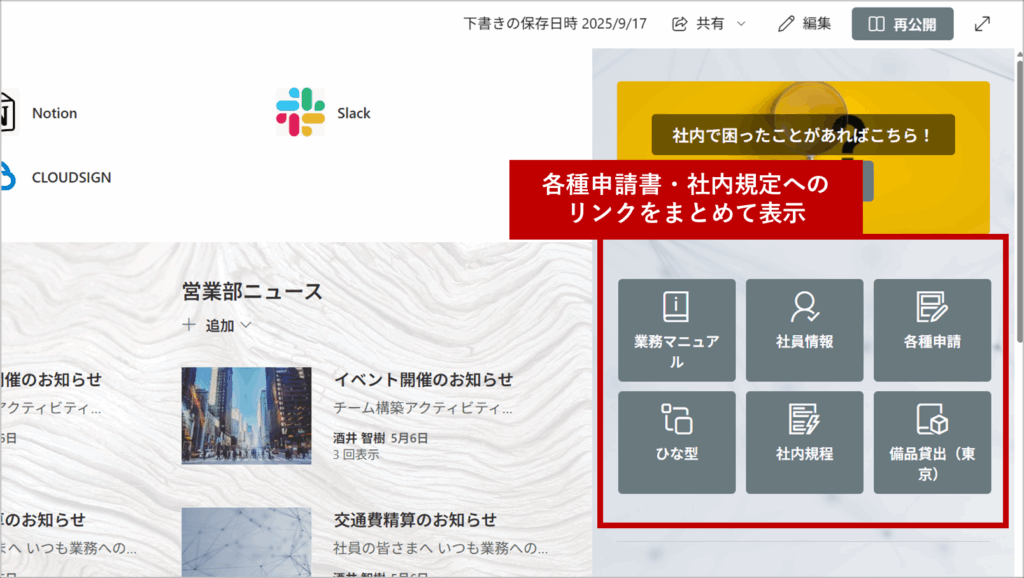Click the Notion logo icon
1024x578 pixels.
8,112
